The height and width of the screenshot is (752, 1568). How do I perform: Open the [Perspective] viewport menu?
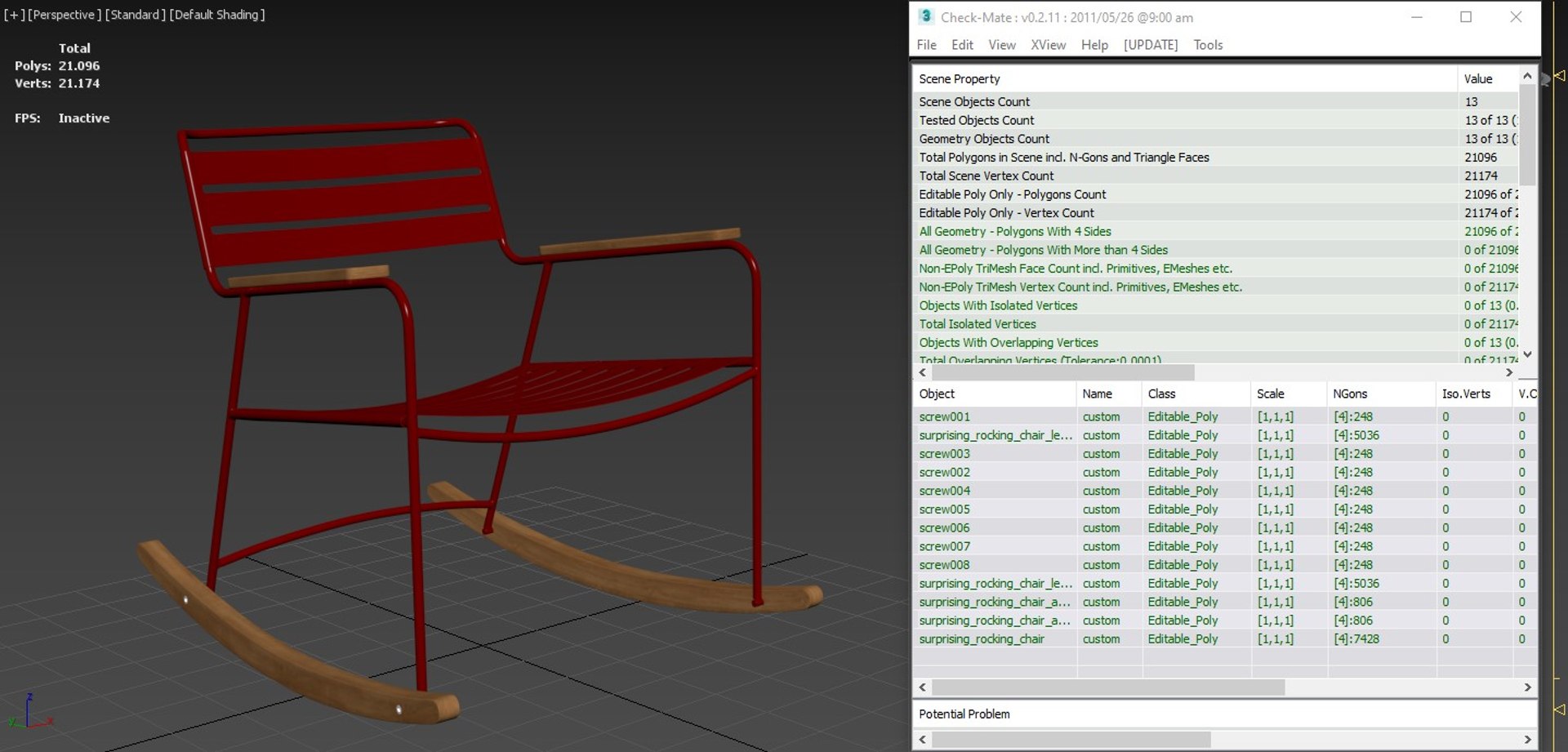65,15
